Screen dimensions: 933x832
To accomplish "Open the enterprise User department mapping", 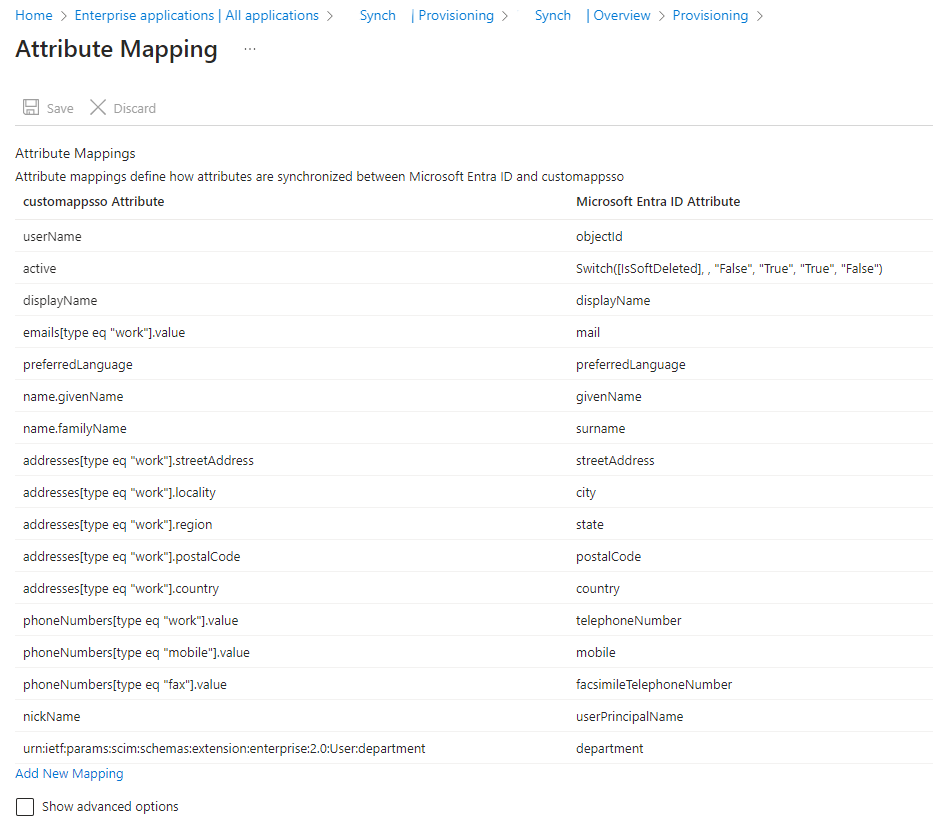I will point(224,749).
